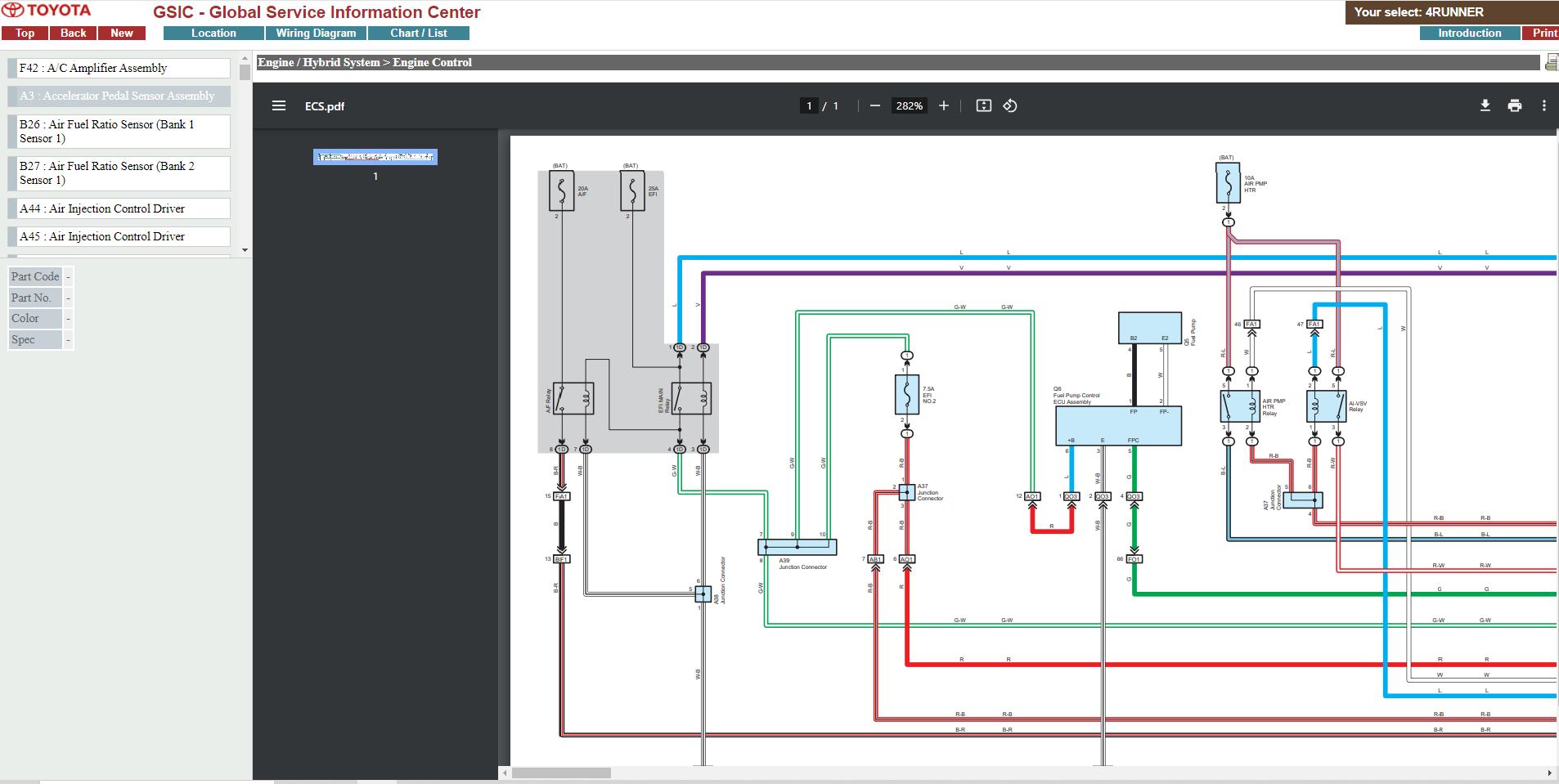
Task: Click the 10A AIR PMP HTR fuse symbol
Action: [1228, 183]
